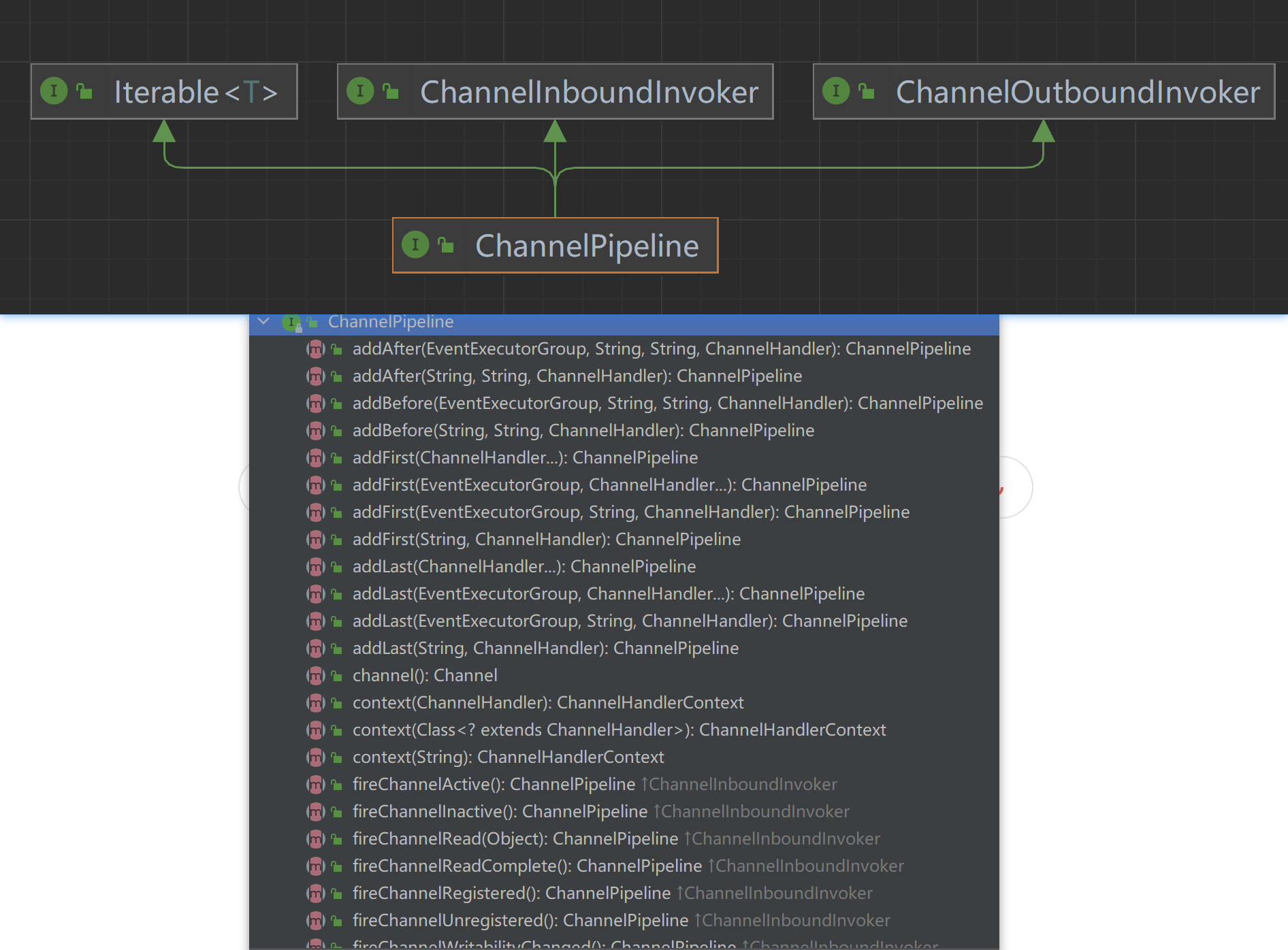1288x950 pixels.
Task: Select addLast(String, ChannelHandler) method
Action: [545, 649]
